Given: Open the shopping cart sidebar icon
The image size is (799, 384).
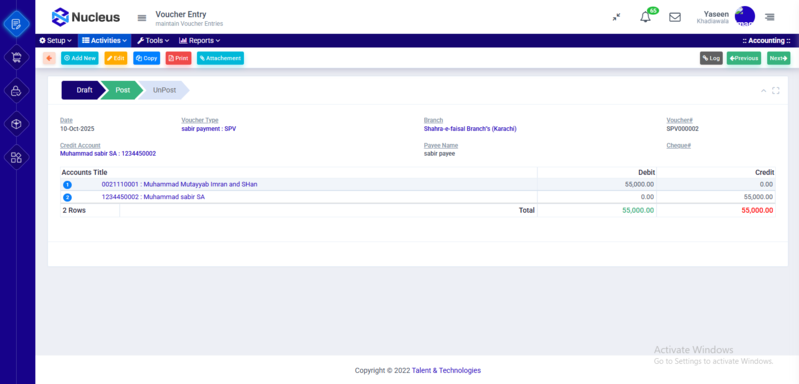Looking at the screenshot, I should [16, 58].
